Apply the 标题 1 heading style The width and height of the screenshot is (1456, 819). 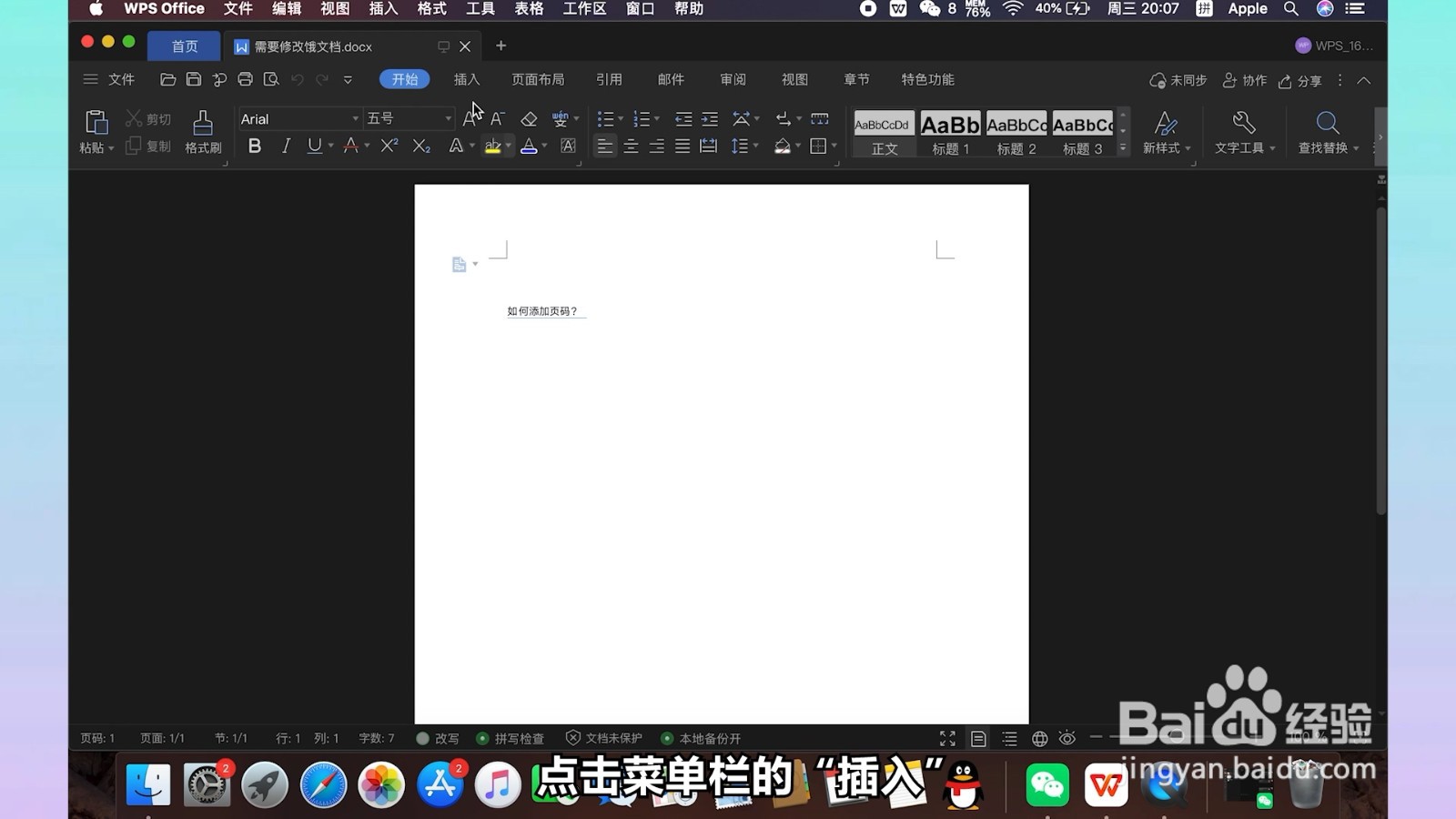pos(951,133)
